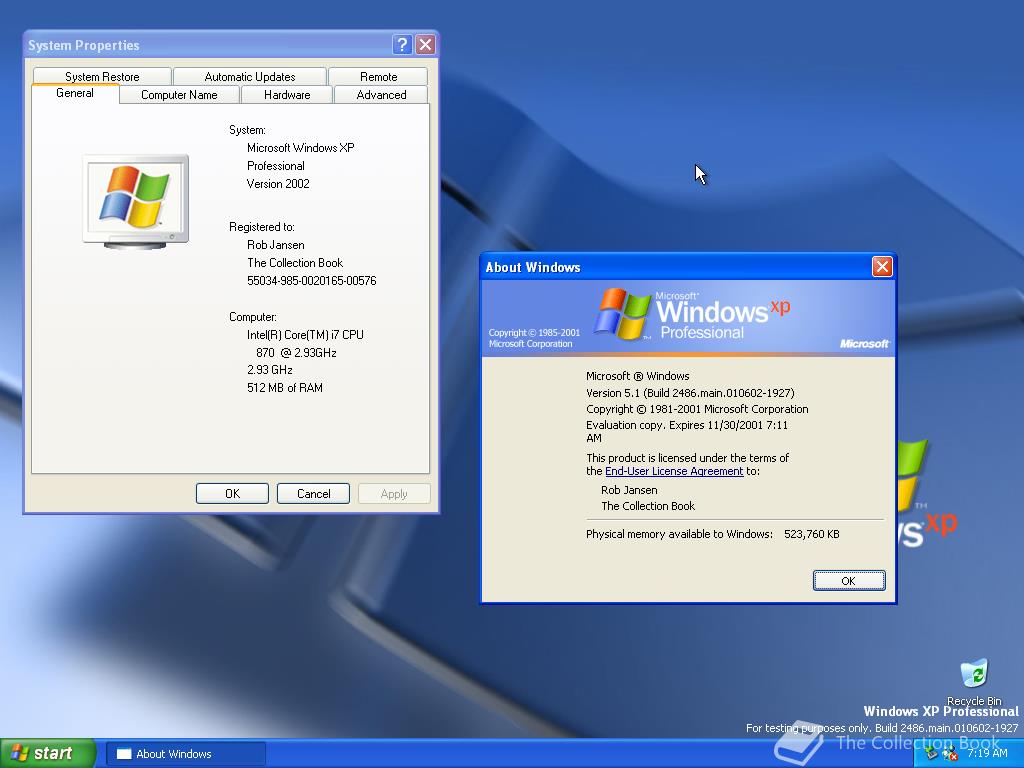Select the General tab

point(75,93)
